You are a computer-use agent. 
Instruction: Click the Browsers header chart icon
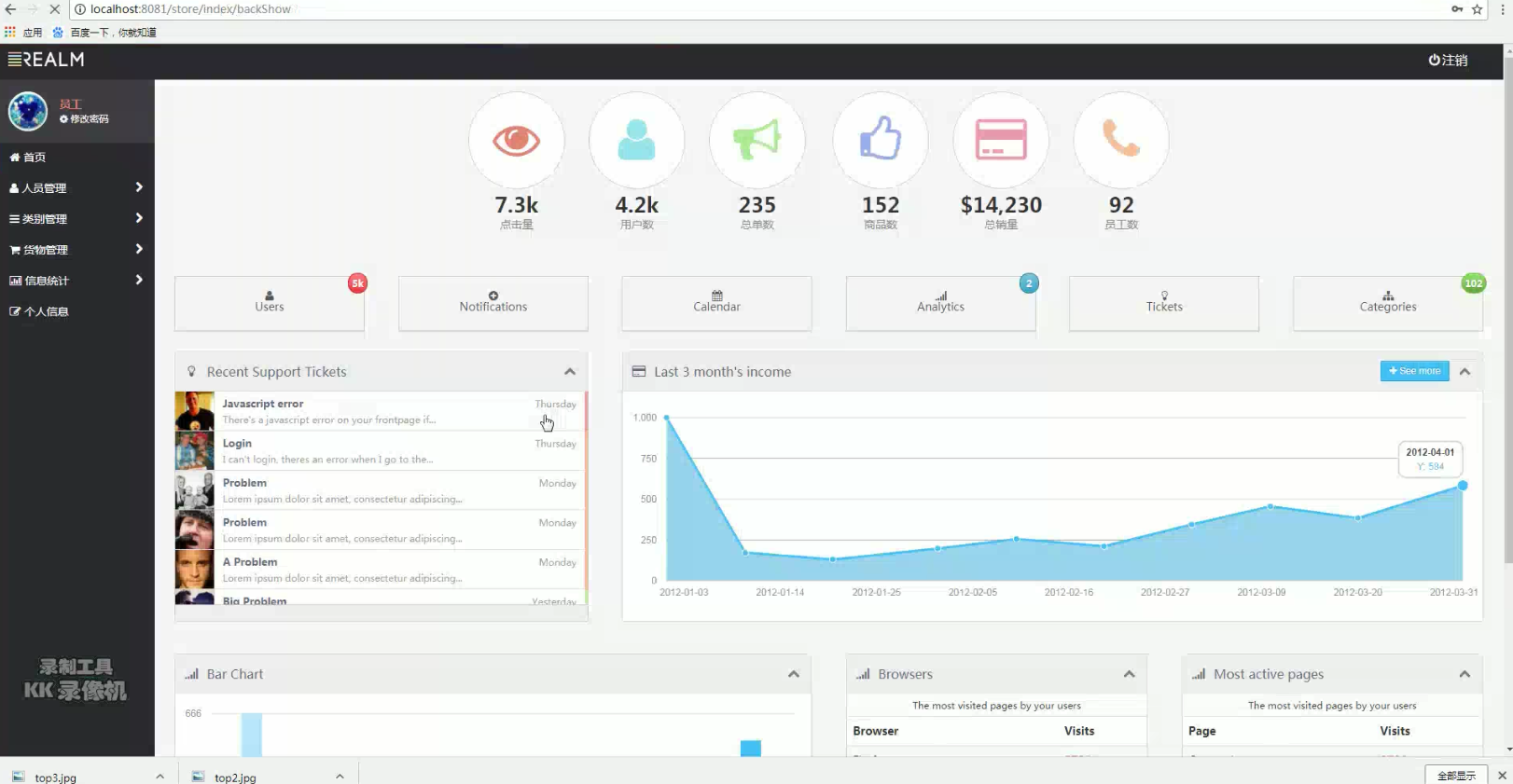(863, 674)
